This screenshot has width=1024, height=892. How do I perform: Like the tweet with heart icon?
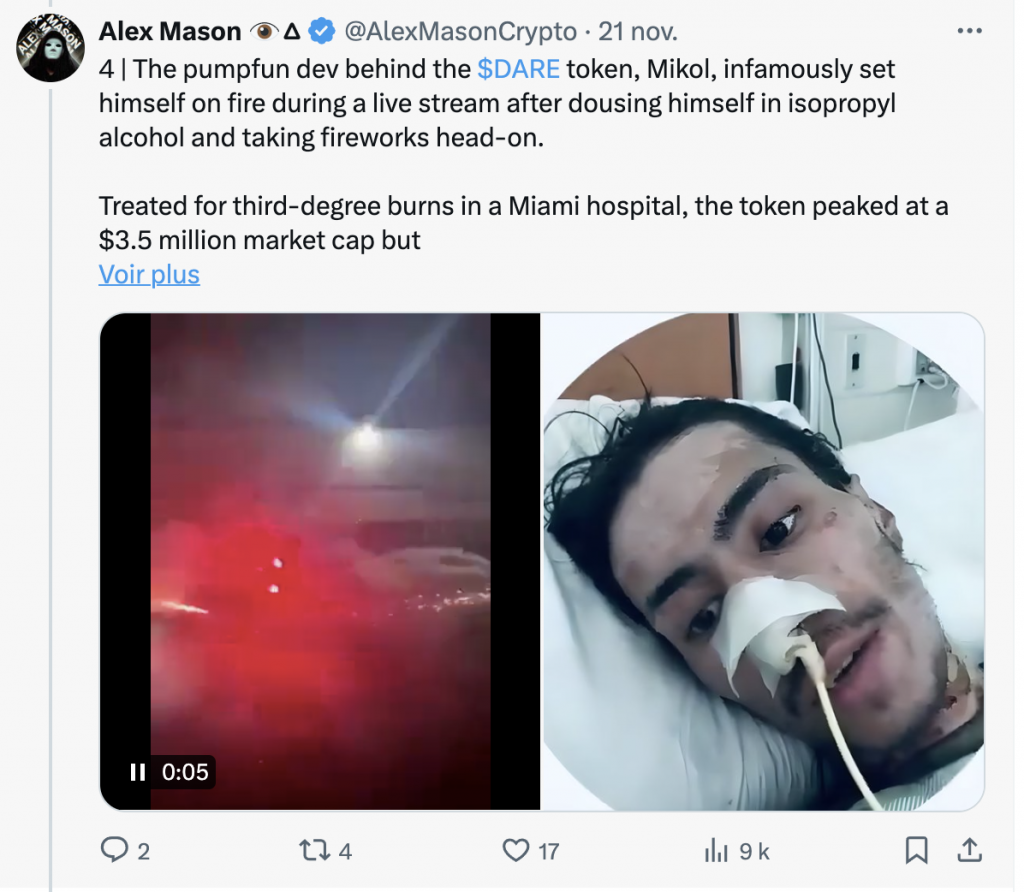pyautogui.click(x=515, y=851)
